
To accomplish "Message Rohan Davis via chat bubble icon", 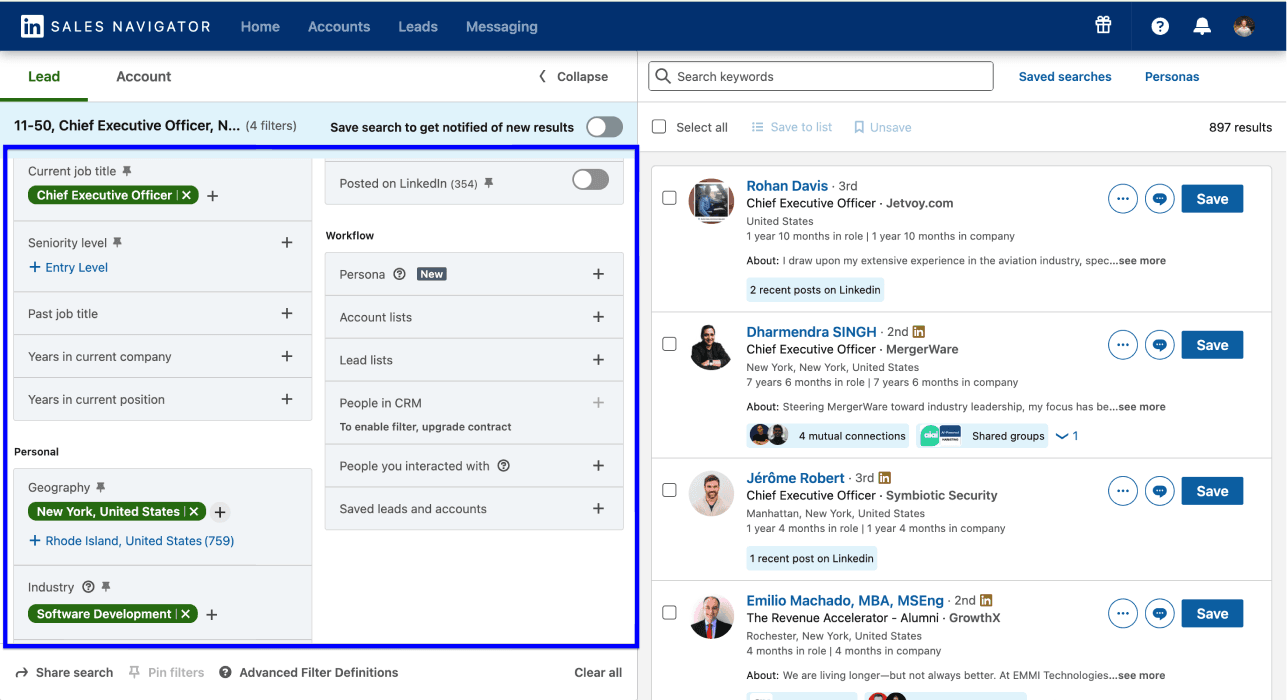I will coord(1159,198).
